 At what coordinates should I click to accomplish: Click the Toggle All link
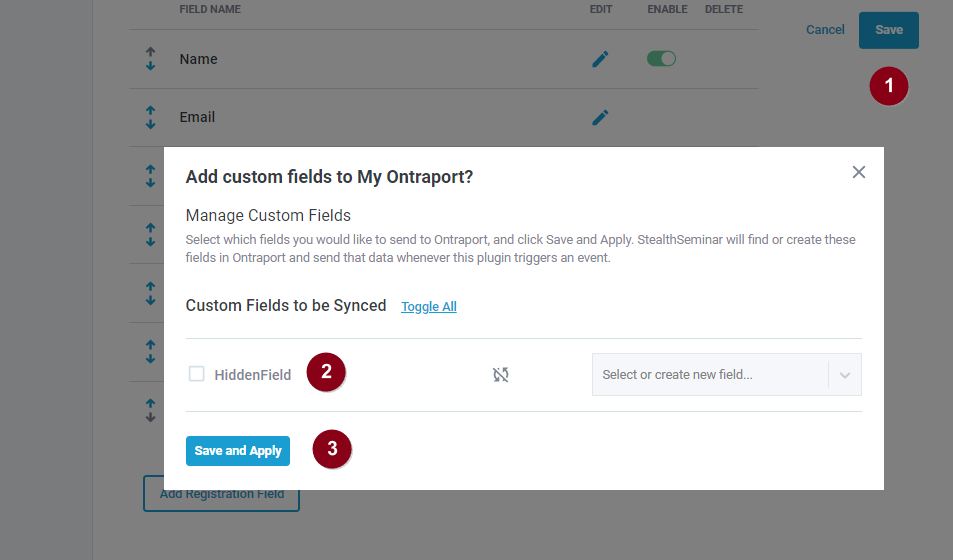428,306
